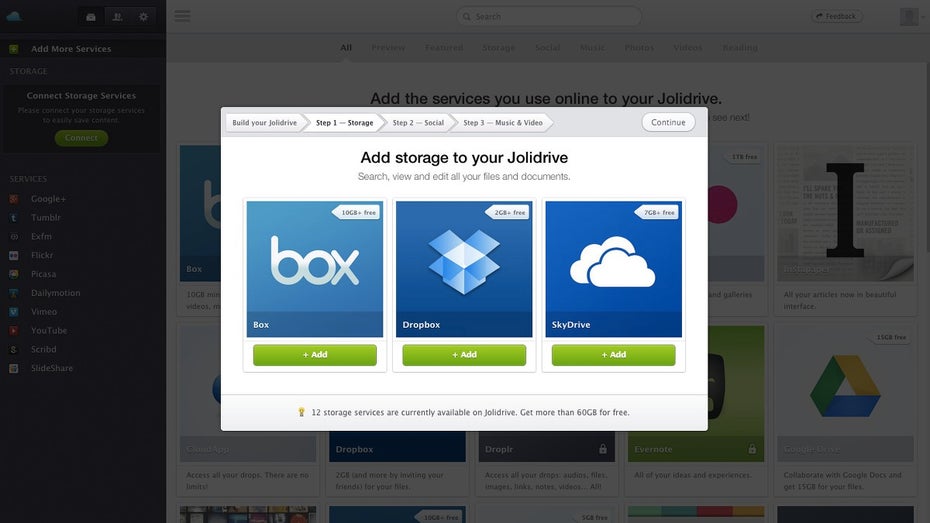Image resolution: width=930 pixels, height=523 pixels.
Task: Click the Picasa icon in sidebar
Action: point(14,274)
